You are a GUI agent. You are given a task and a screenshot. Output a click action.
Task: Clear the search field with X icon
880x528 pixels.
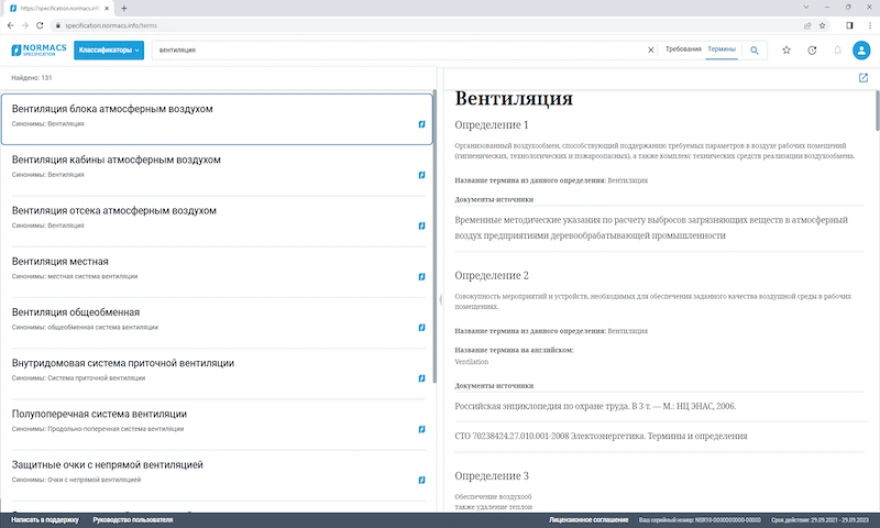(650, 50)
